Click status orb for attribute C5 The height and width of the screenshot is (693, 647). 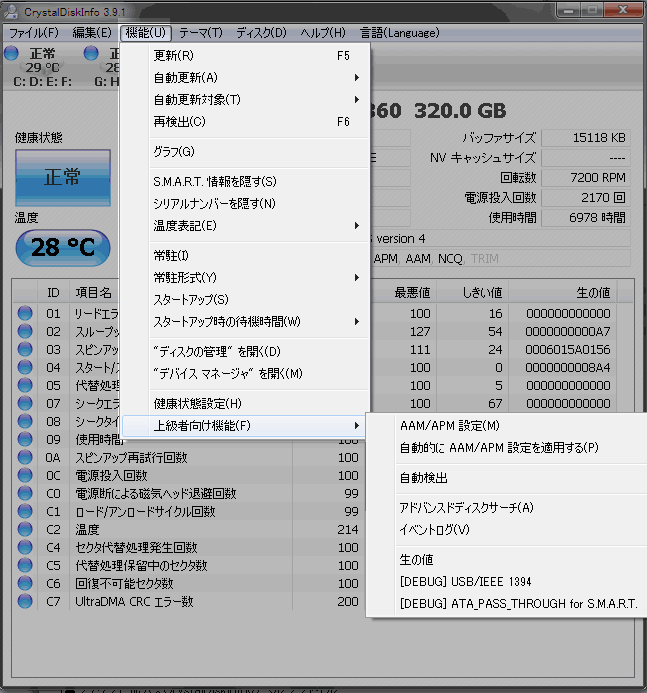click(25, 565)
